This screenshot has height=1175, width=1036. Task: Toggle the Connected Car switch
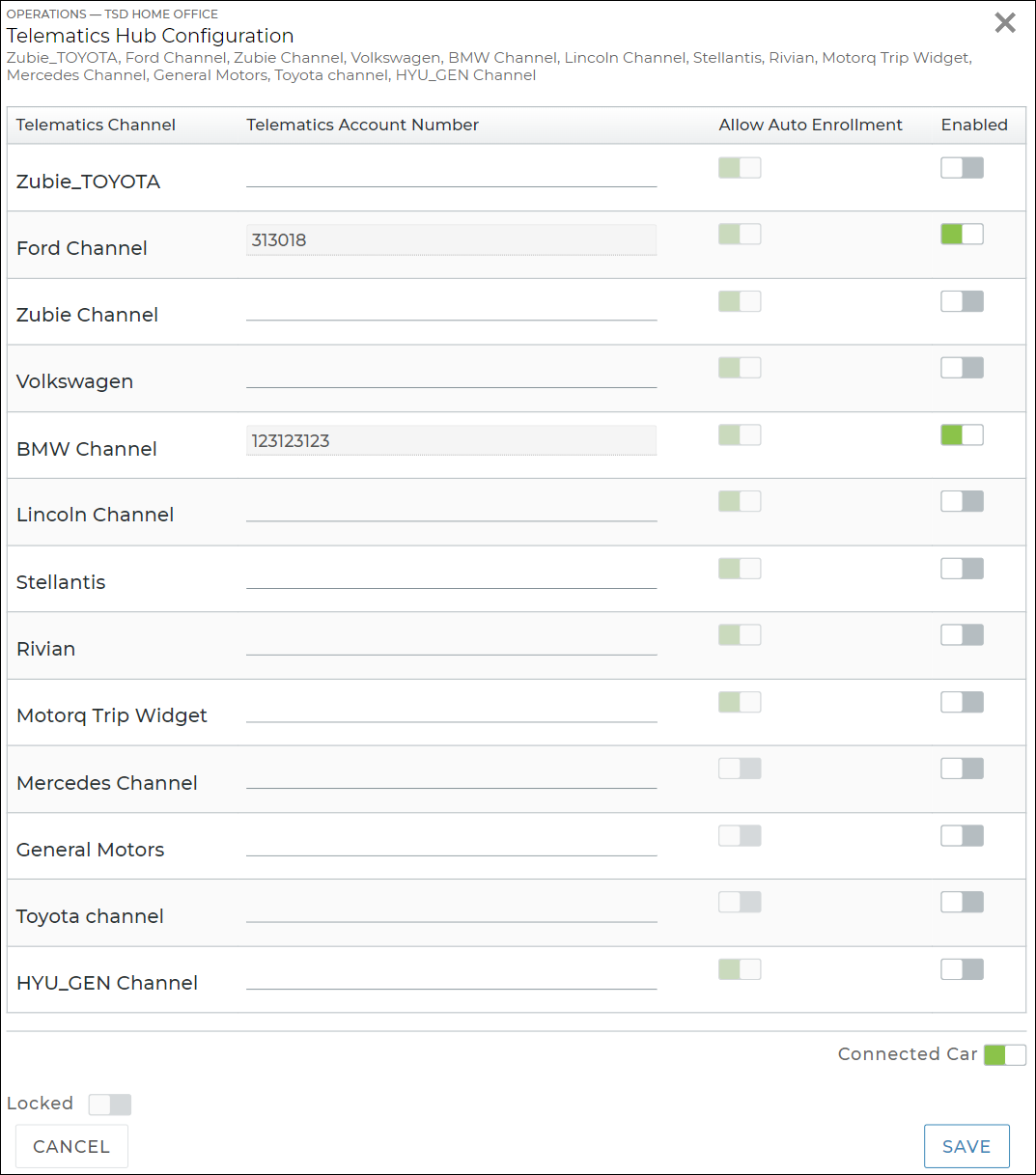(x=1004, y=1055)
